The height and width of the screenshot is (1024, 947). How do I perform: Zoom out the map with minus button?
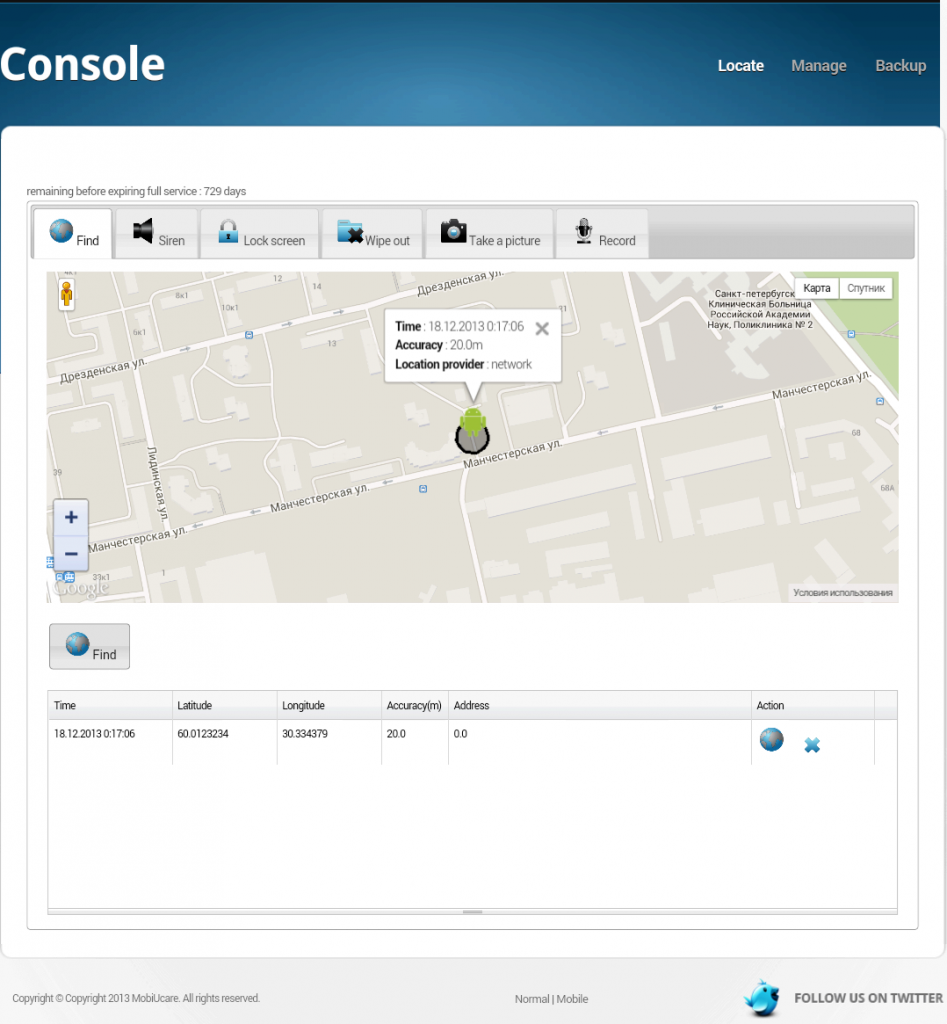71,552
